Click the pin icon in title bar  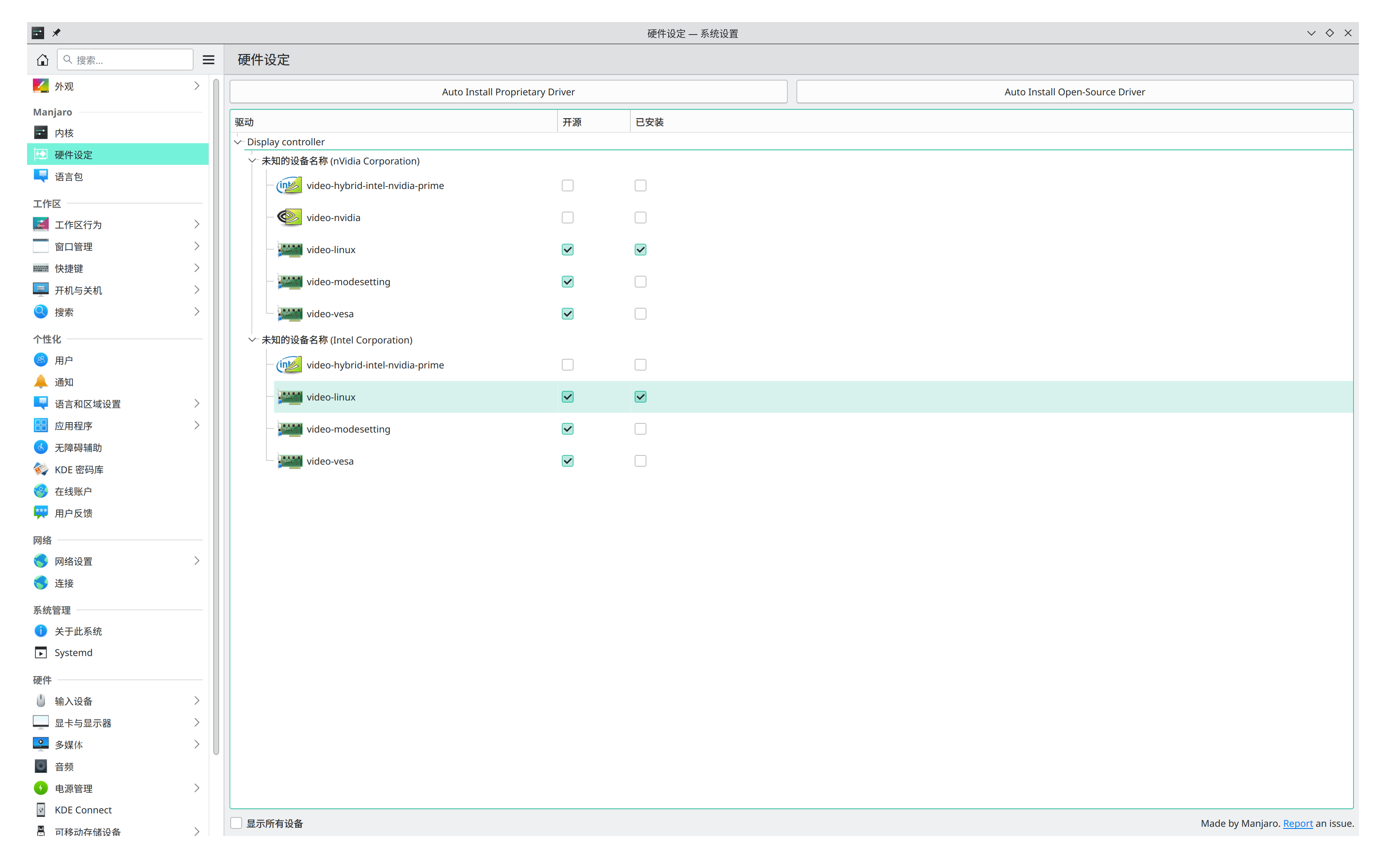point(56,33)
